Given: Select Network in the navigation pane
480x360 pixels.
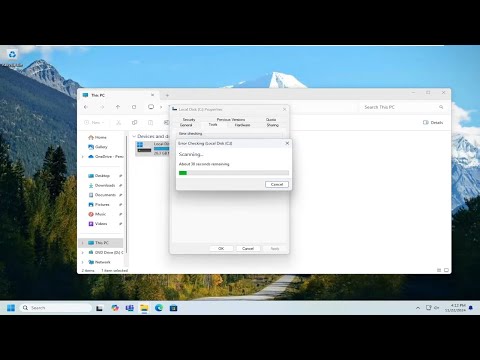Looking at the screenshot, I should (99, 262).
